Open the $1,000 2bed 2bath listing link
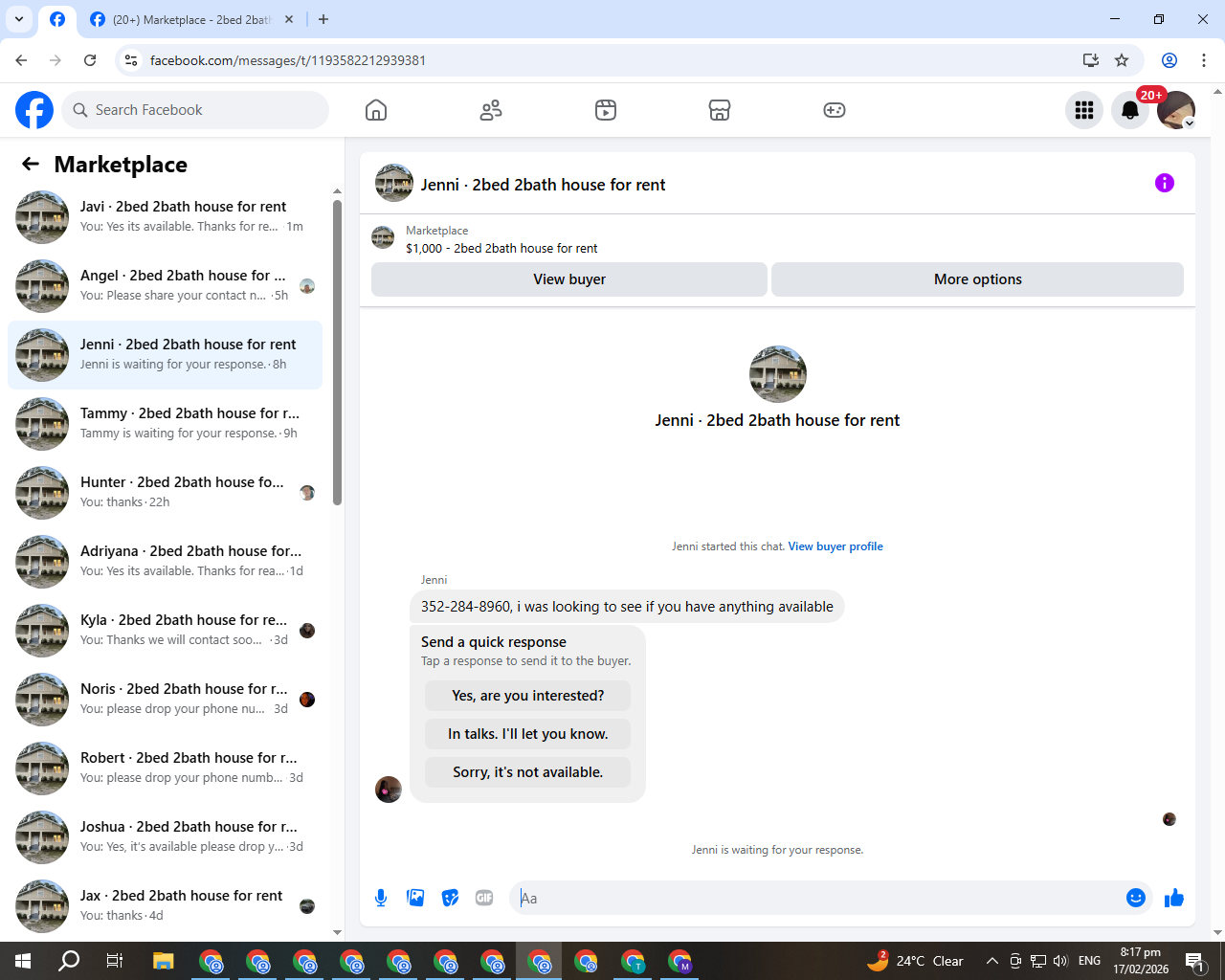 (x=501, y=248)
